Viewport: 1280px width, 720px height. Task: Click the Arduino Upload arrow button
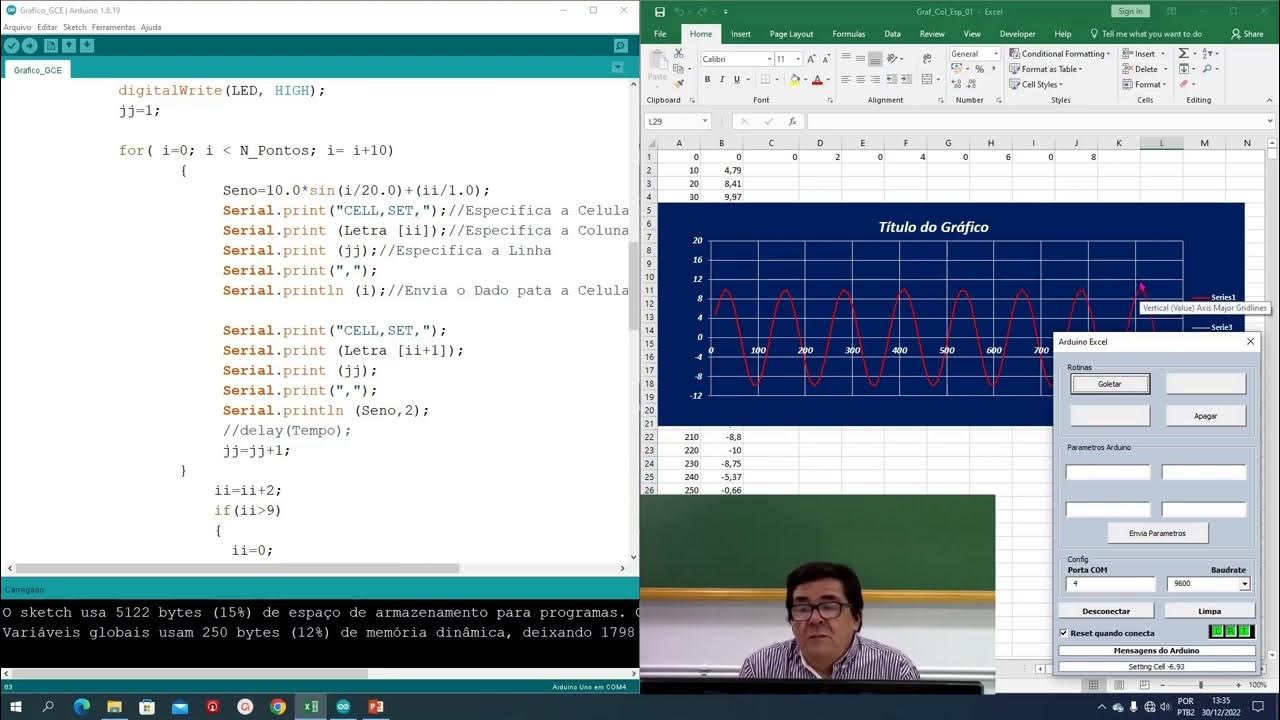30,46
